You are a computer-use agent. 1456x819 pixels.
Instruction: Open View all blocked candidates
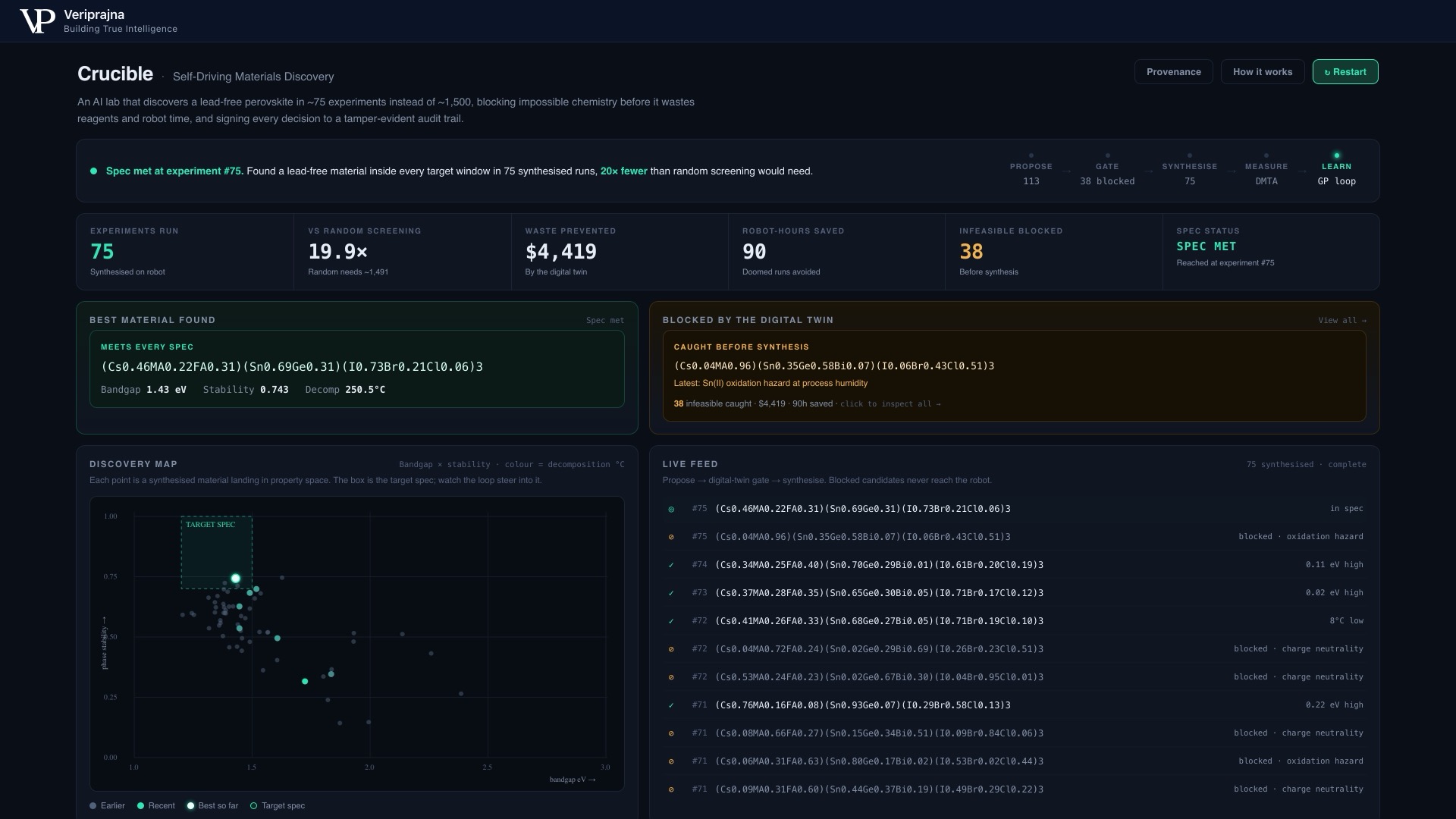(1342, 321)
